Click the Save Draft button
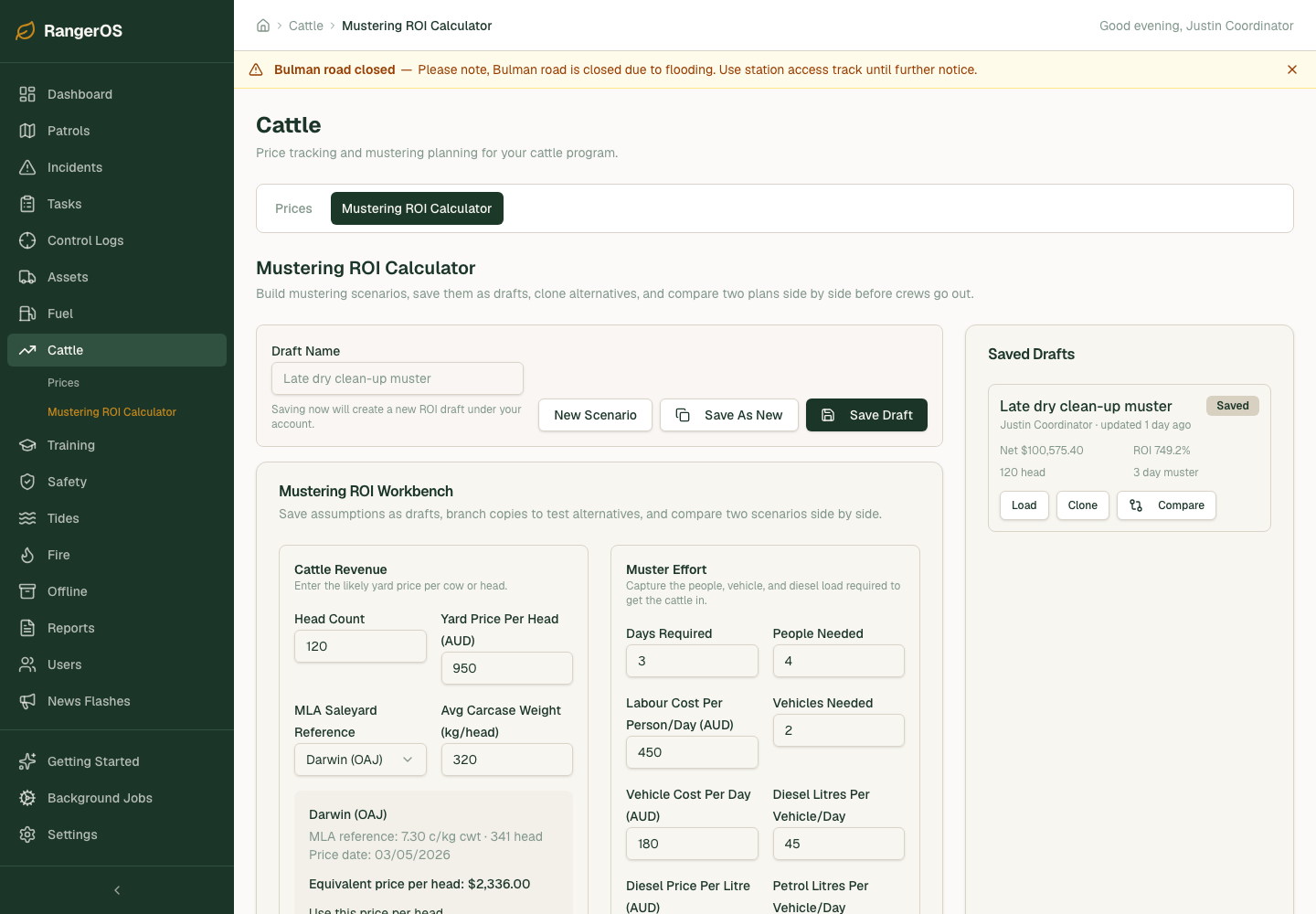 [866, 415]
